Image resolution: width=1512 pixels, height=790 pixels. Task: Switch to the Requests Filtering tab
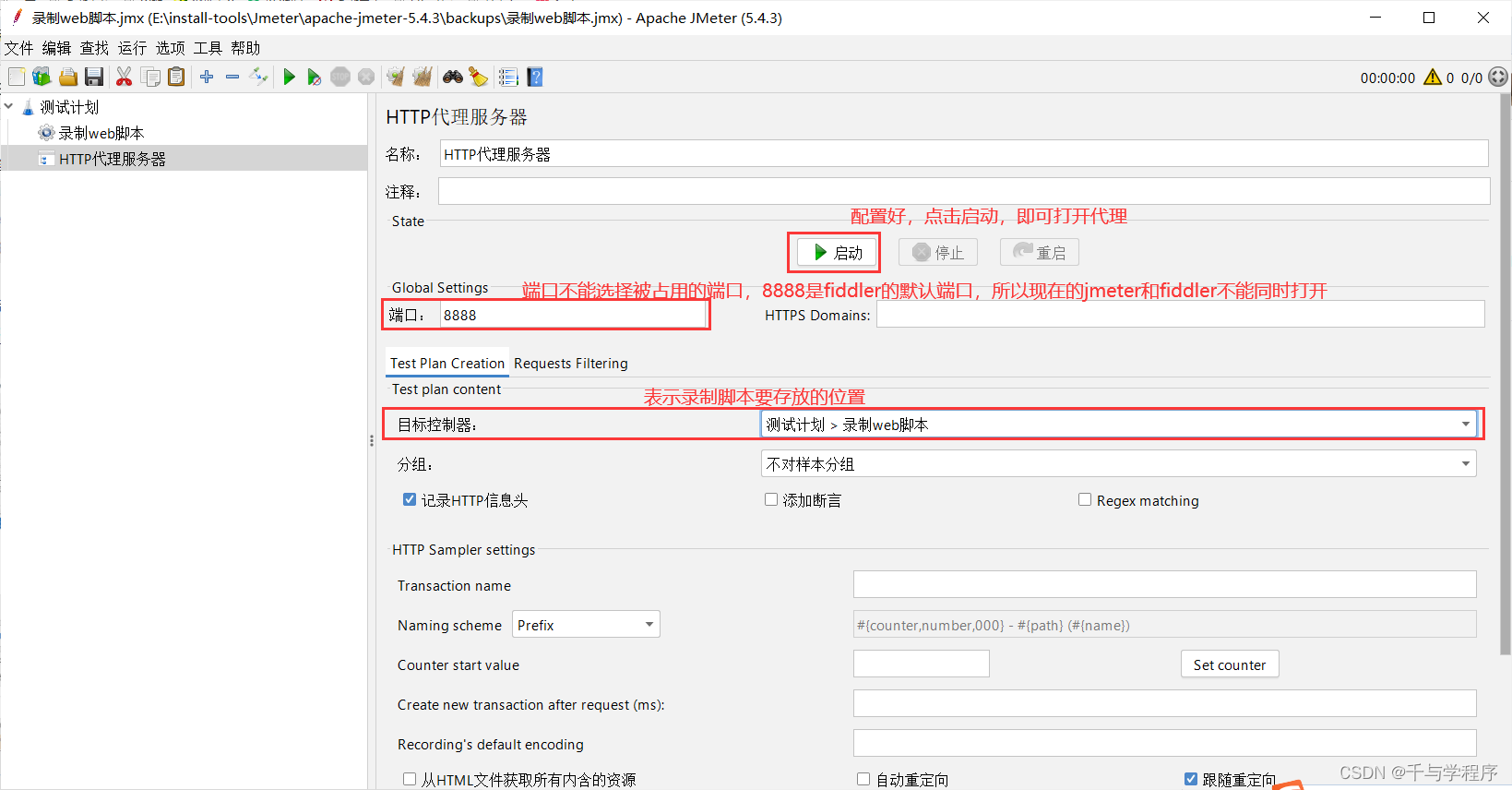click(571, 363)
